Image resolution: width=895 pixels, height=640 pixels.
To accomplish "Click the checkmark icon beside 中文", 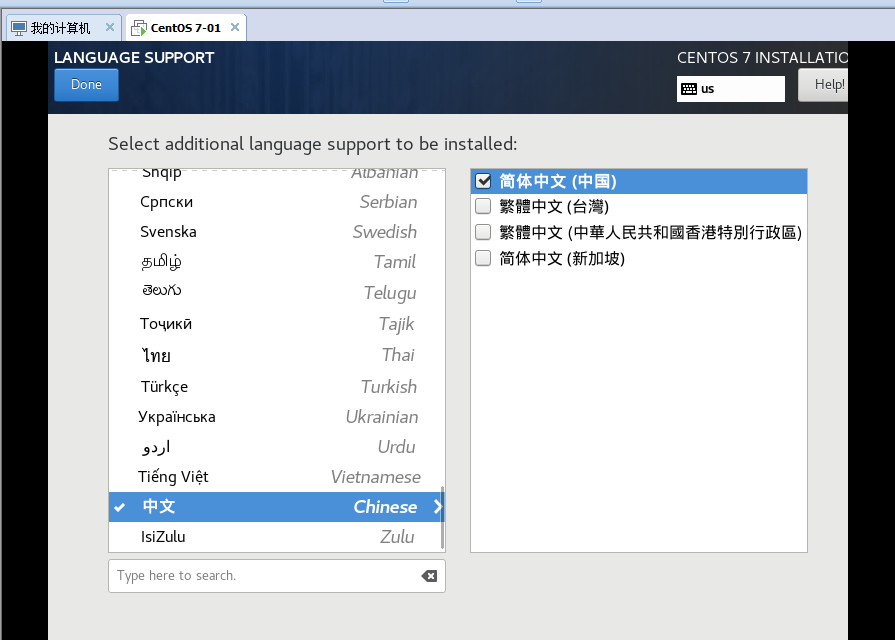I will coord(119,507).
